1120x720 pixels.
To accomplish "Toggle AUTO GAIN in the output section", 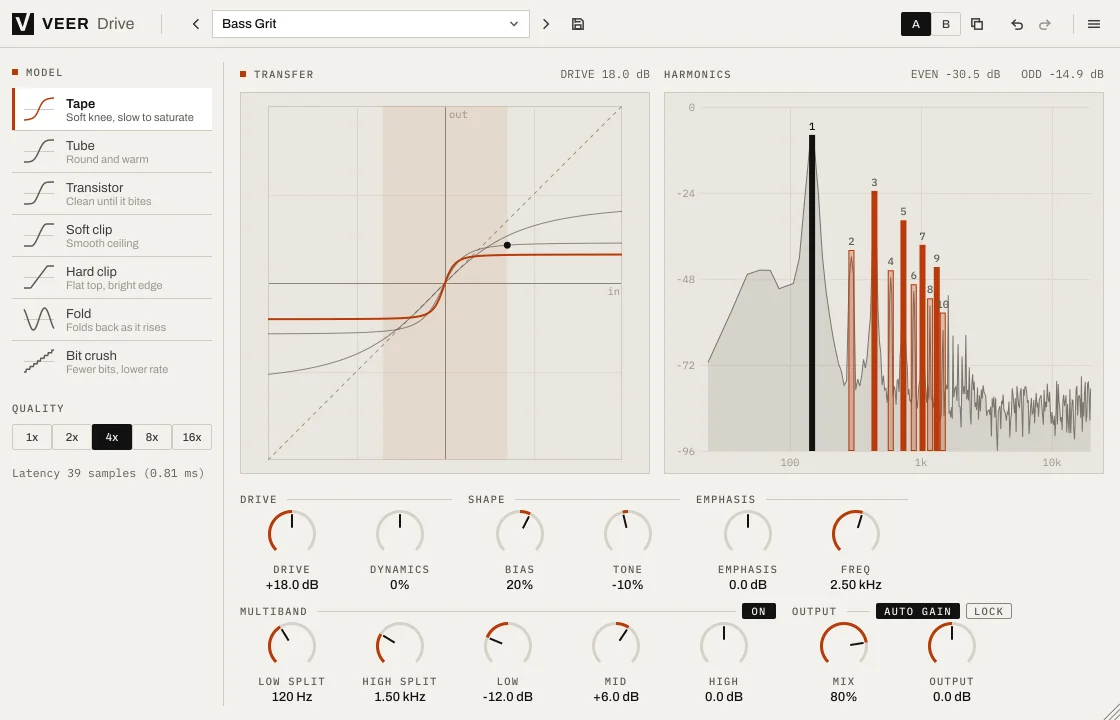I will point(918,611).
